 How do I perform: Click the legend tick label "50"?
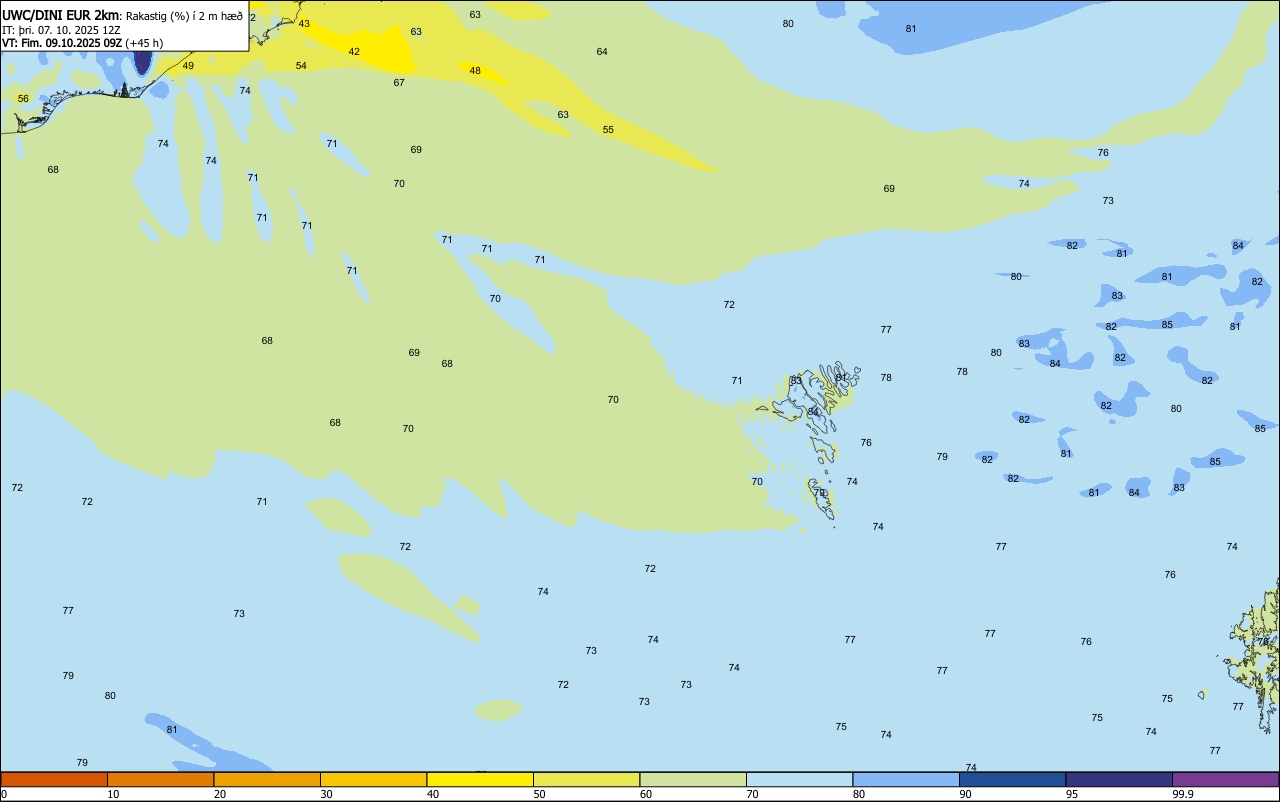point(539,794)
